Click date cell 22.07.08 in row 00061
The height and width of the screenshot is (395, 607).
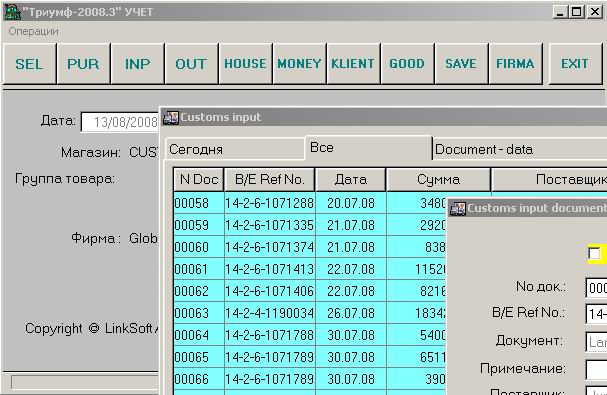351,269
